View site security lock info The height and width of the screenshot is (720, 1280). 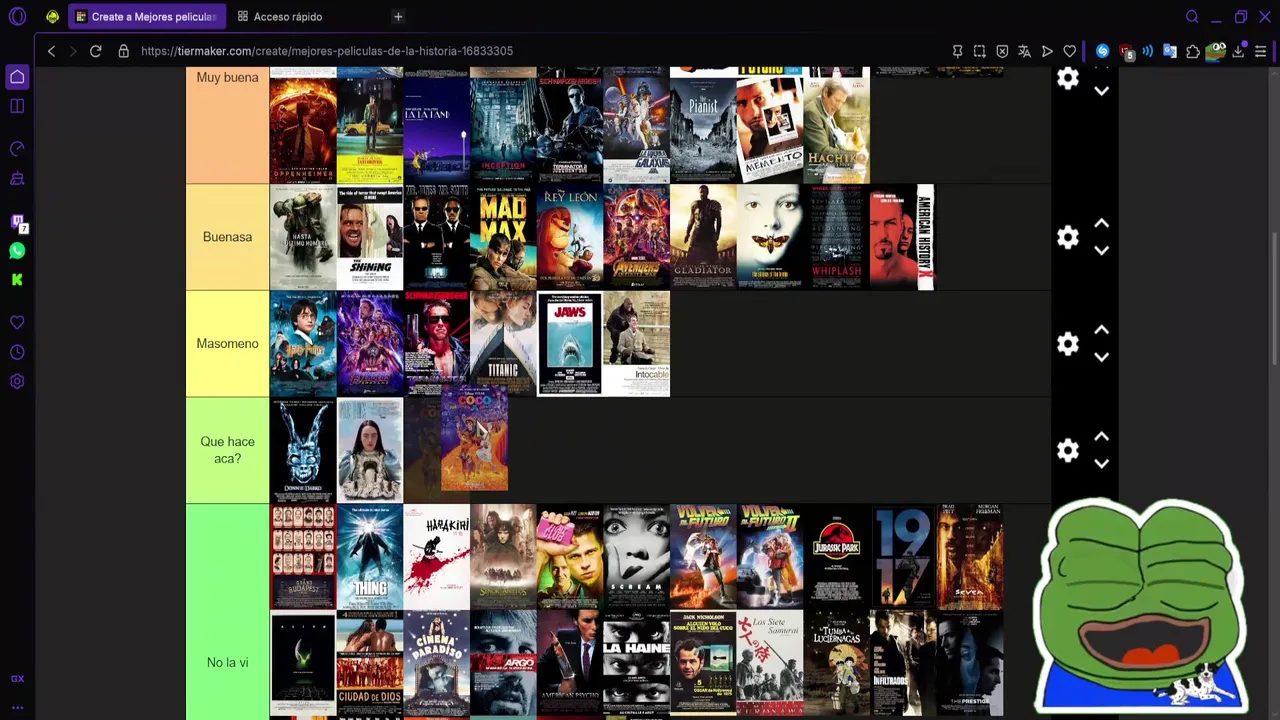pos(124,51)
